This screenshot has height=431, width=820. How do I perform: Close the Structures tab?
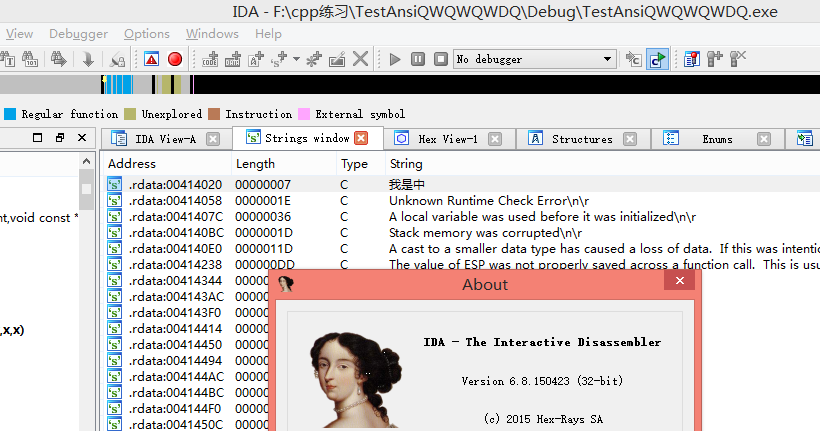[x=630, y=139]
